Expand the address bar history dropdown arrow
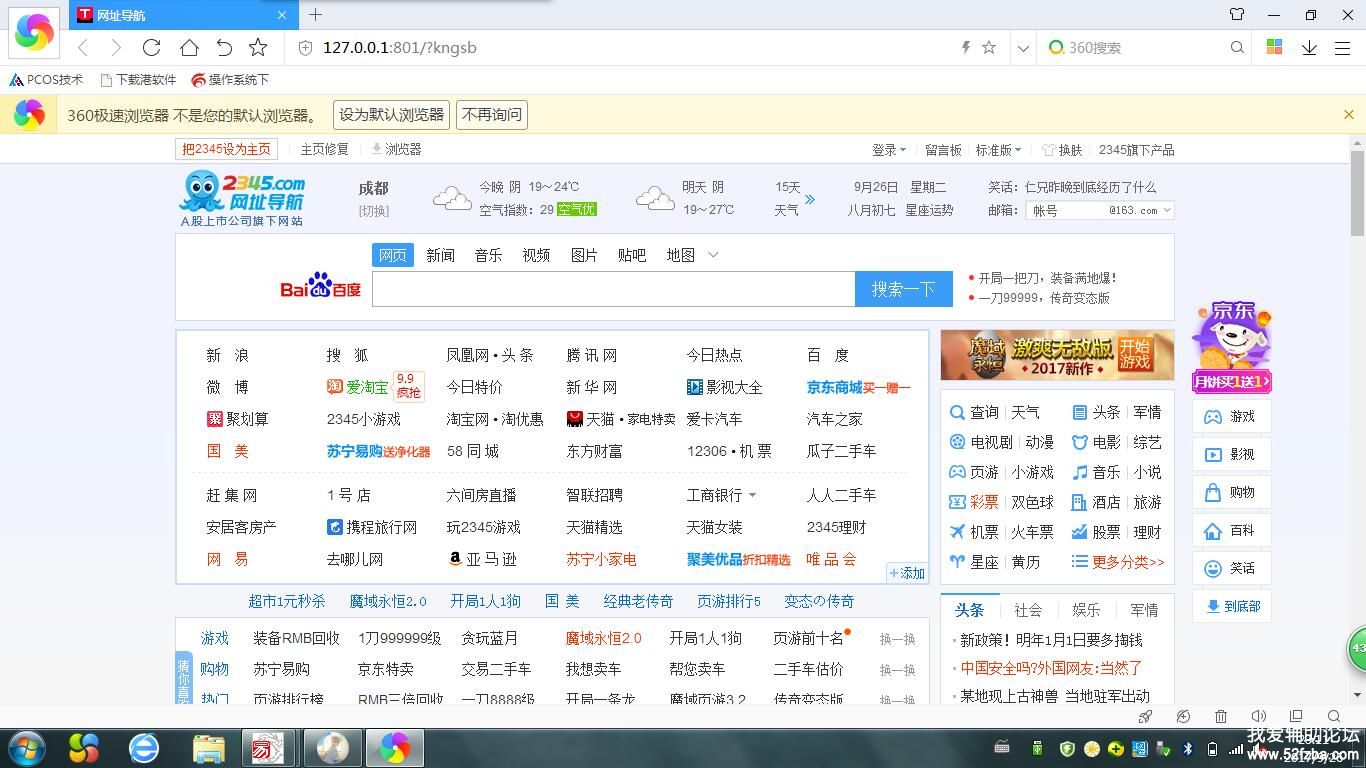Image resolution: width=1366 pixels, height=768 pixels. tap(1023, 48)
